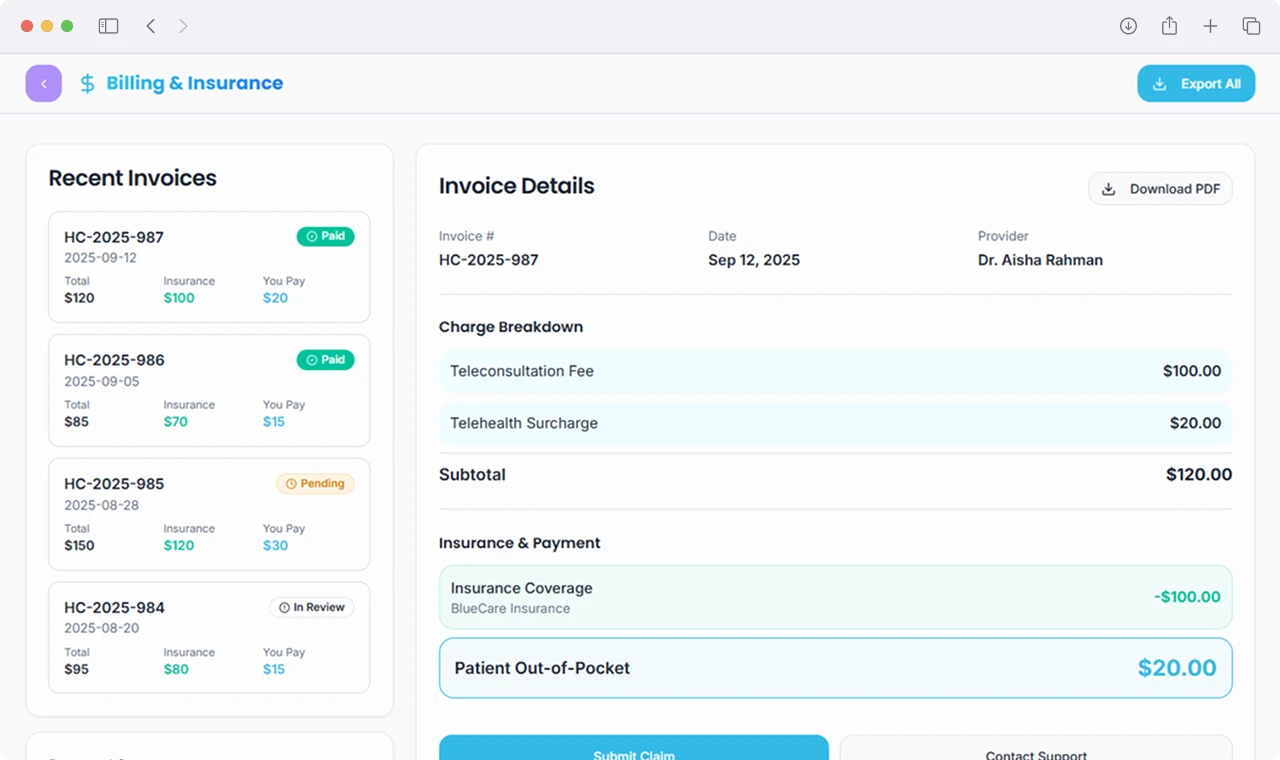This screenshot has width=1280, height=760.
Task: Go back with the browser back chevron
Action: click(150, 26)
